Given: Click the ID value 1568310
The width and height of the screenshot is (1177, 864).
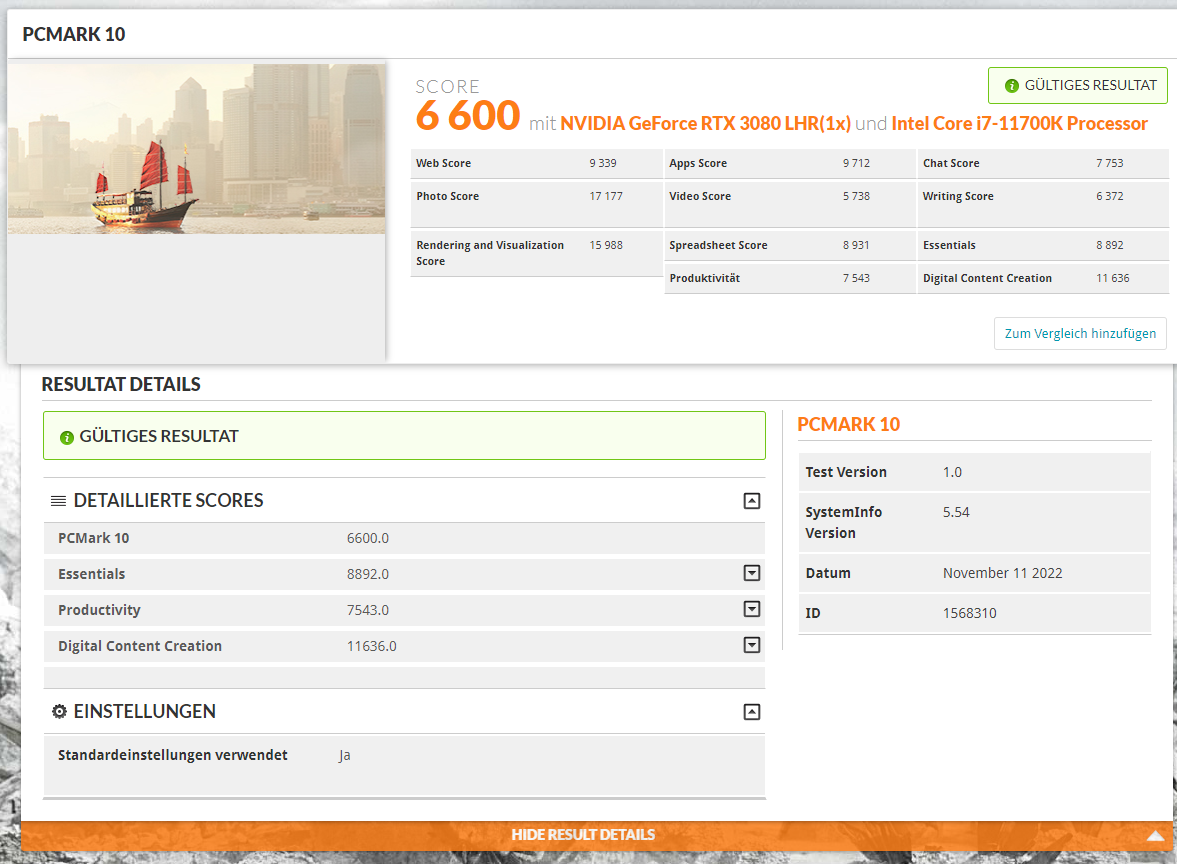Looking at the screenshot, I should [969, 613].
